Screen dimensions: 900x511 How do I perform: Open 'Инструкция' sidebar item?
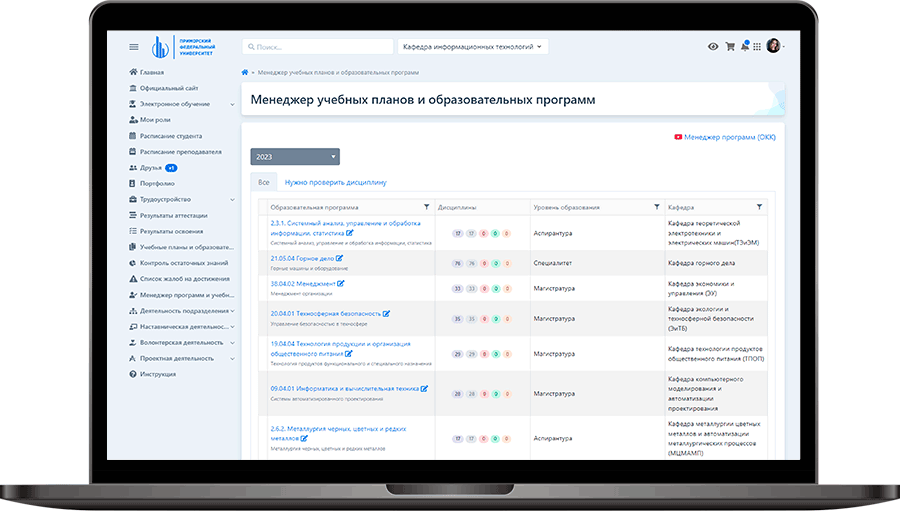(152, 374)
